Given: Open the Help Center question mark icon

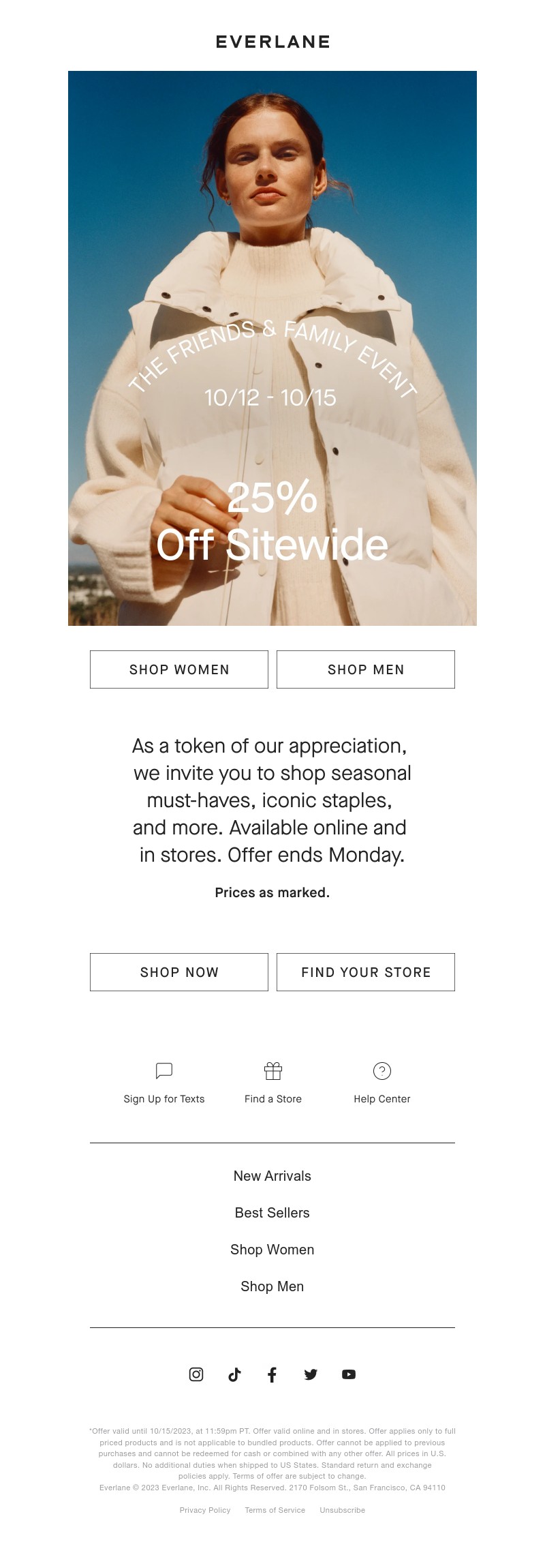Looking at the screenshot, I should point(382,1071).
